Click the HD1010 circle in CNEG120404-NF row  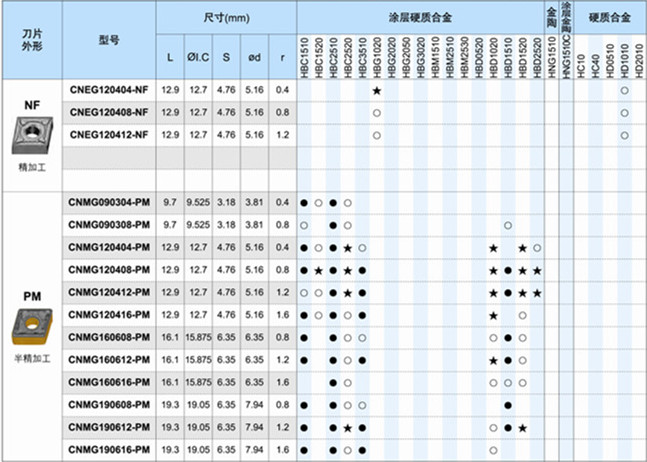point(624,91)
